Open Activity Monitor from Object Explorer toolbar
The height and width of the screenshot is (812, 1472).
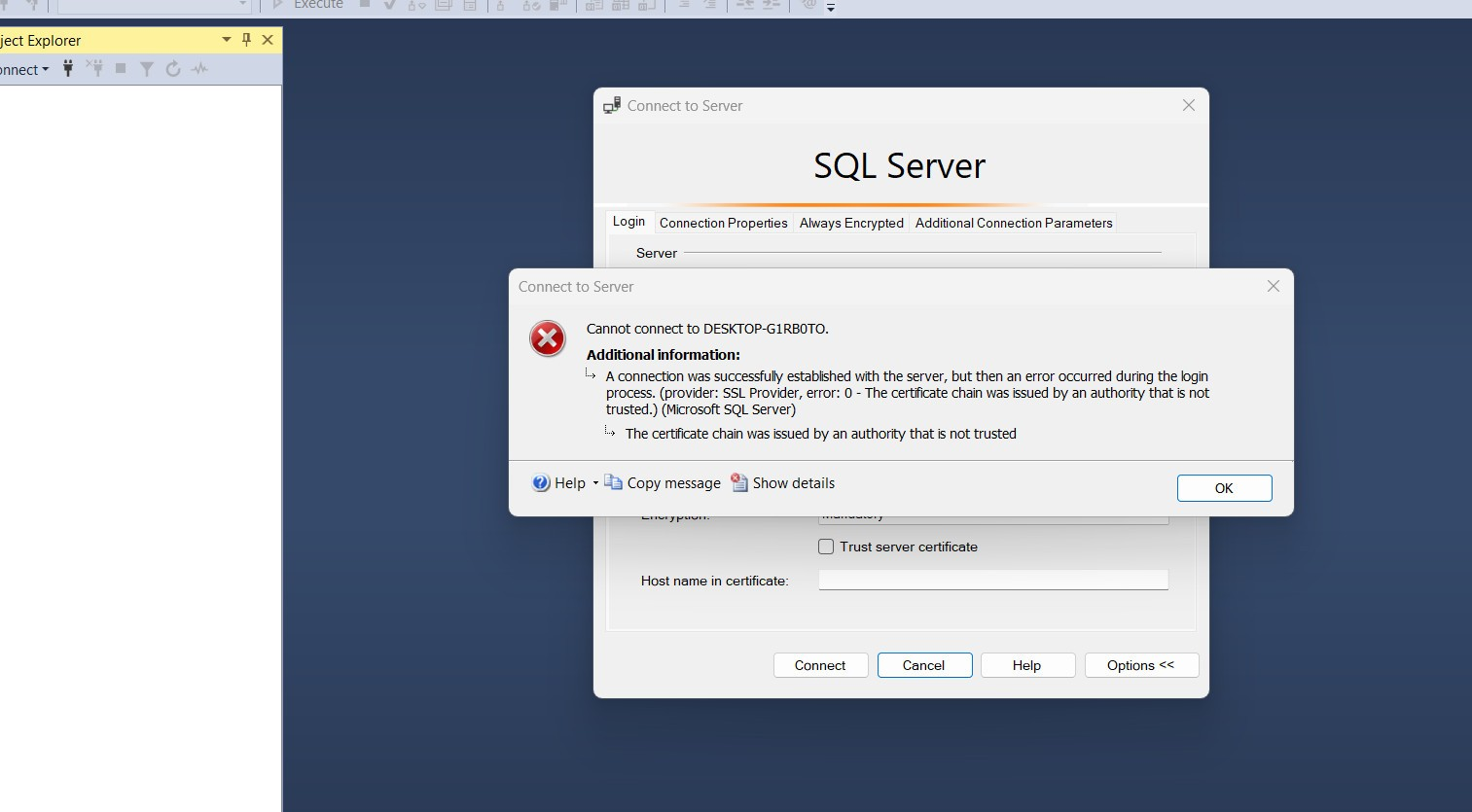tap(200, 69)
